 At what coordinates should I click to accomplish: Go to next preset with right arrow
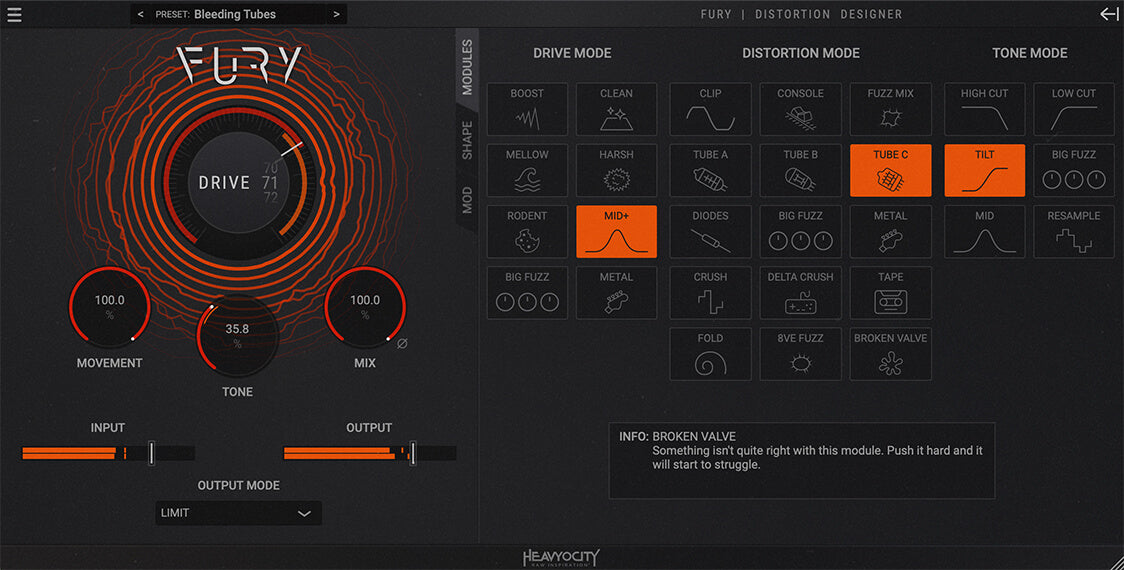pos(336,14)
